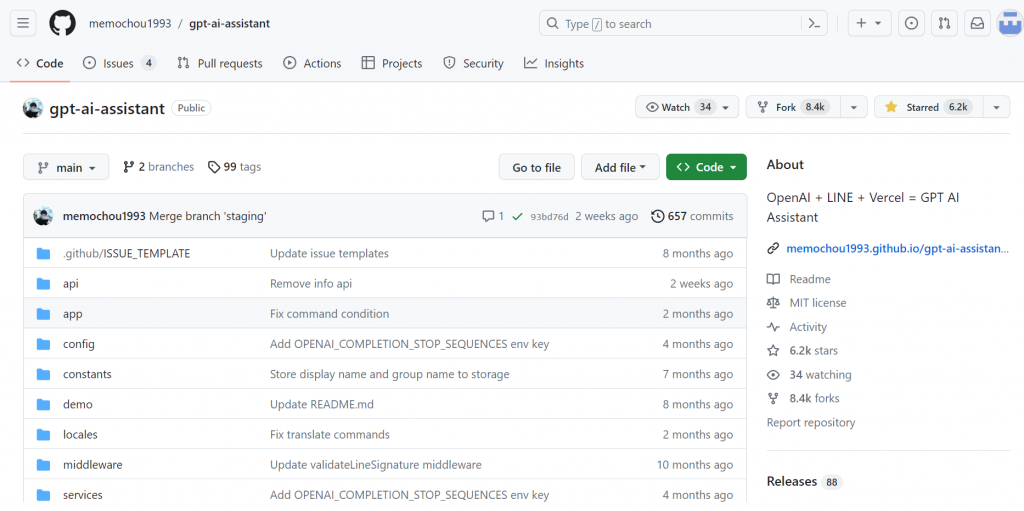Switch to the Projects tab
The width and height of the screenshot is (1024, 511).
pos(392,63)
